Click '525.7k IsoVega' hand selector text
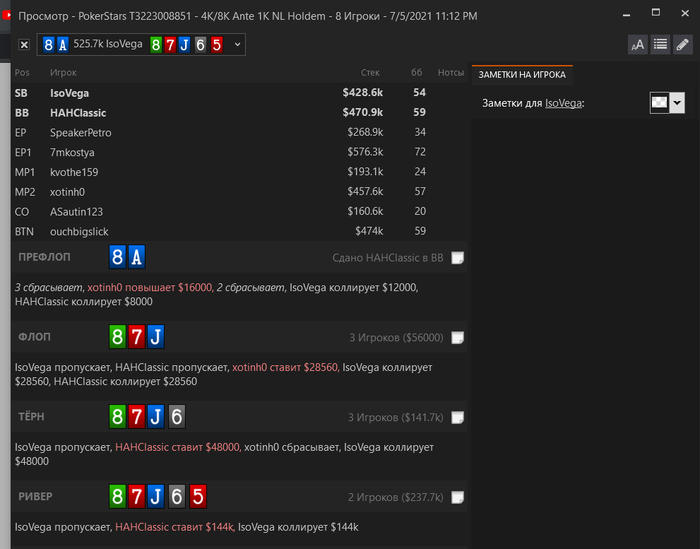 tap(108, 44)
